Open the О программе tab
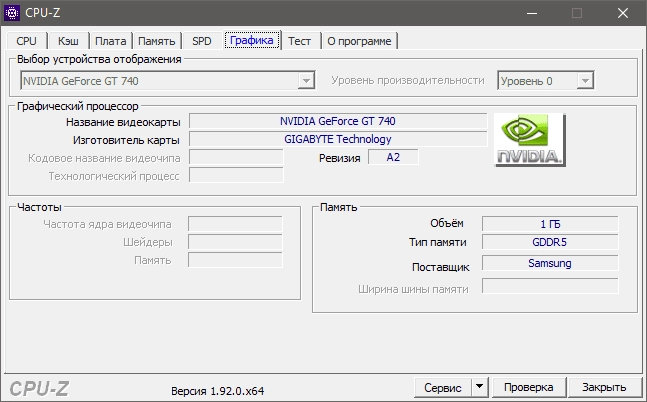 tap(359, 41)
